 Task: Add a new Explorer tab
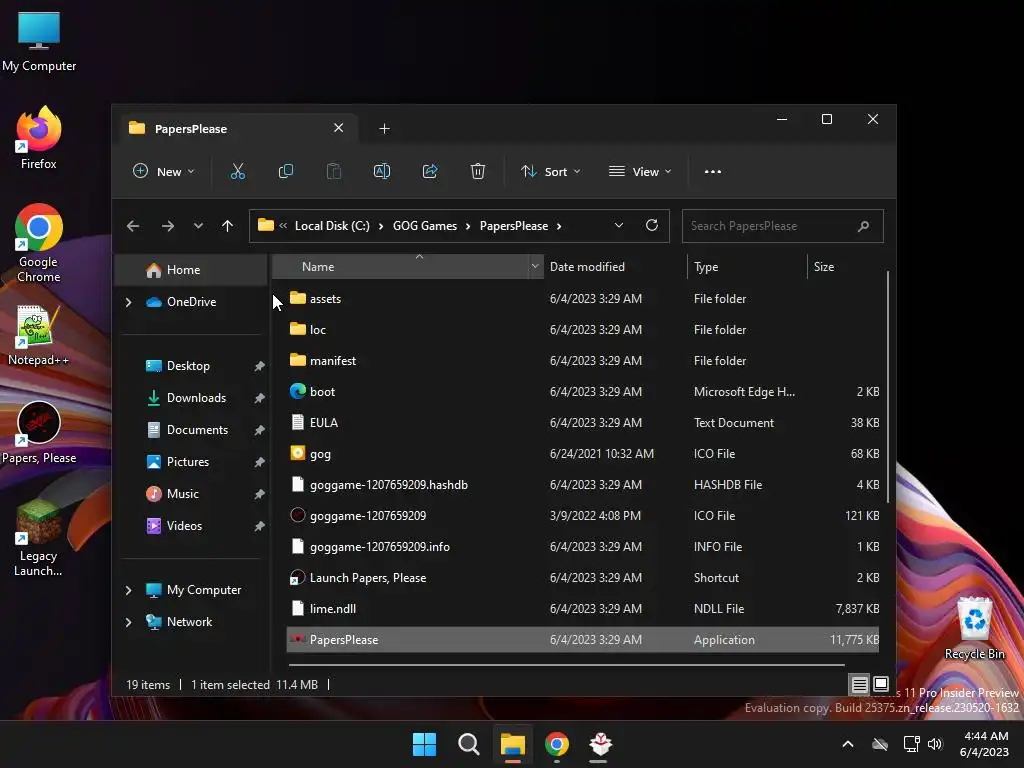pos(384,129)
